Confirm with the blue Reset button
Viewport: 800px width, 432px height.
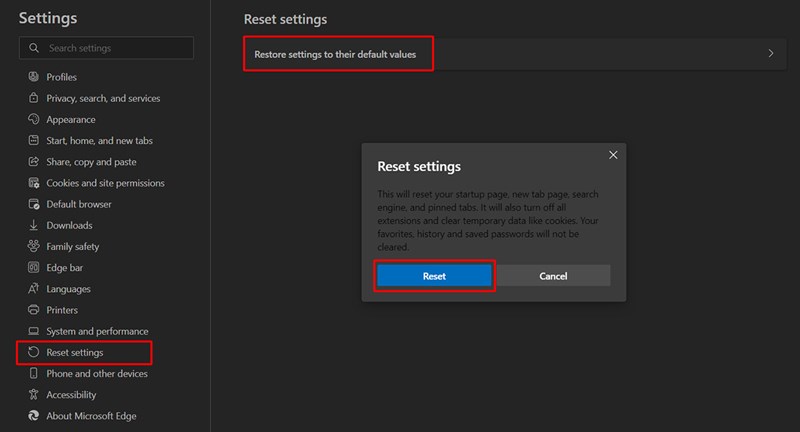click(x=434, y=276)
